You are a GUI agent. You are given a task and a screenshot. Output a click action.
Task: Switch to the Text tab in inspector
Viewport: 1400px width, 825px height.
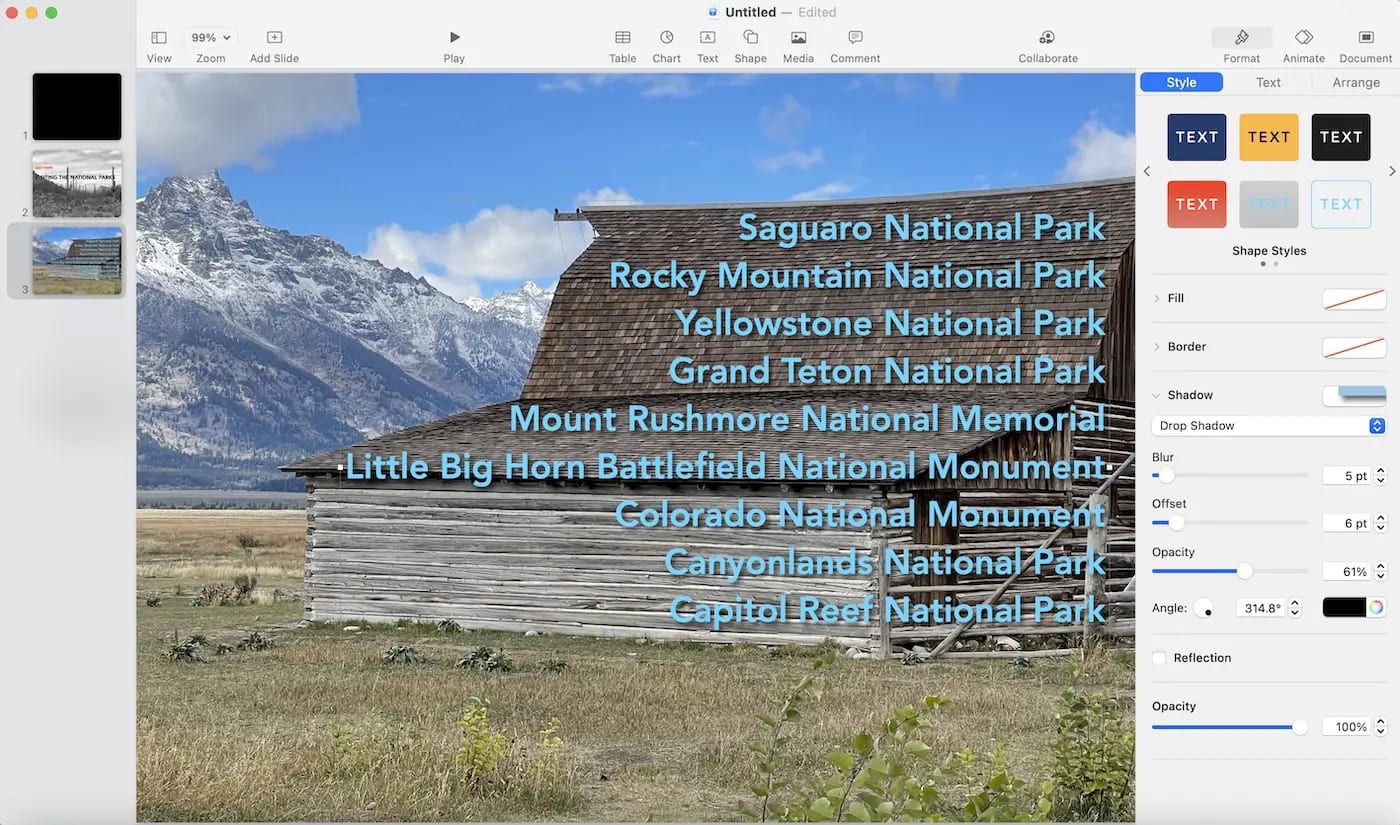click(x=1268, y=82)
